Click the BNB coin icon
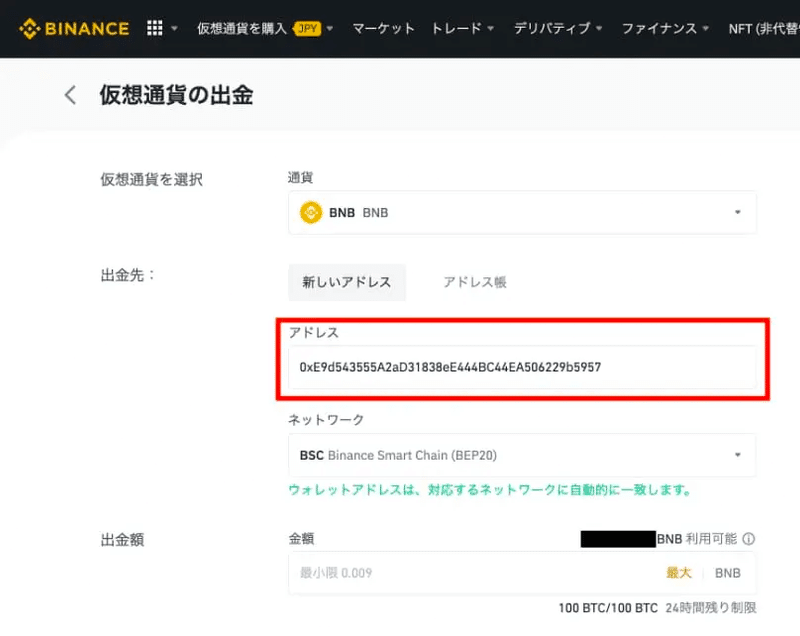The image size is (800, 636). coord(311,213)
